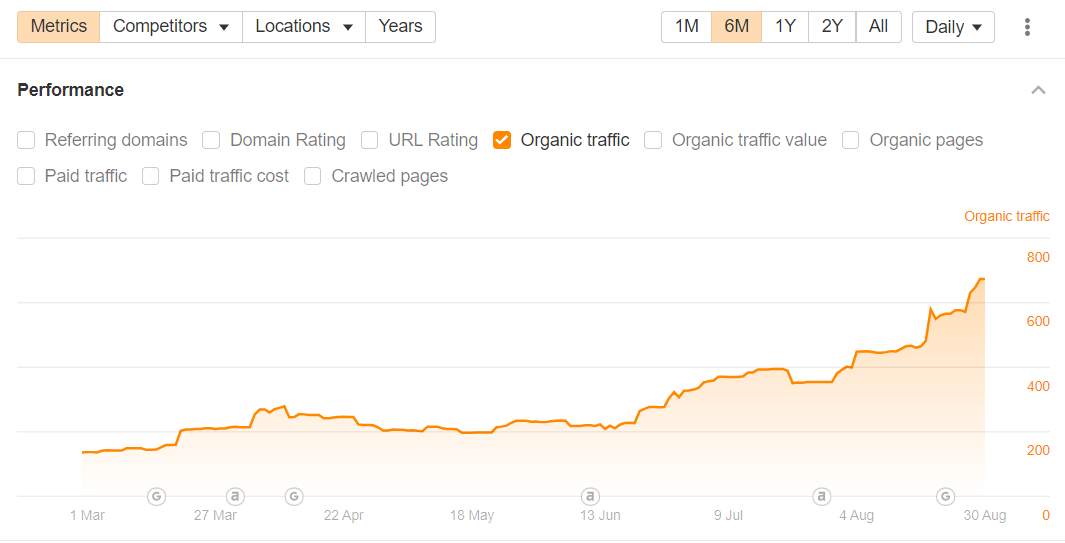Enable the Paid traffic cost checkbox
This screenshot has height=543, width=1065.
151,176
